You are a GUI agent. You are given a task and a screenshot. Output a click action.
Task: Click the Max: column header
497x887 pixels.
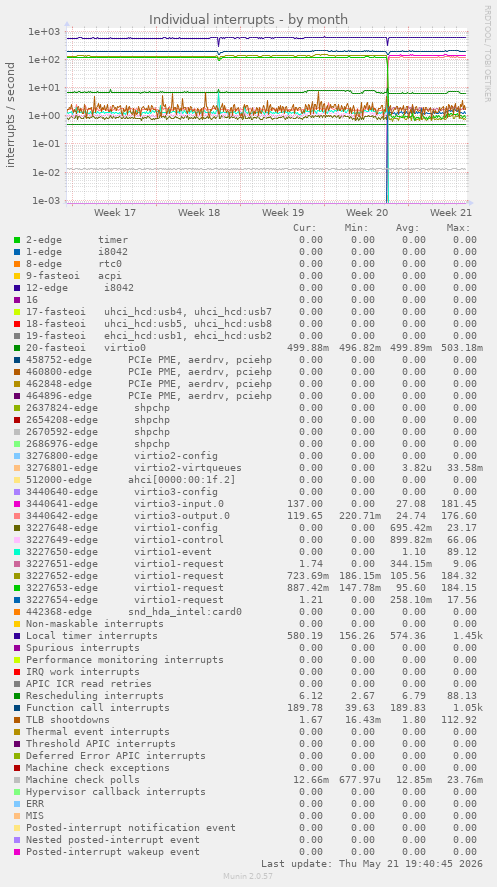(x=456, y=228)
